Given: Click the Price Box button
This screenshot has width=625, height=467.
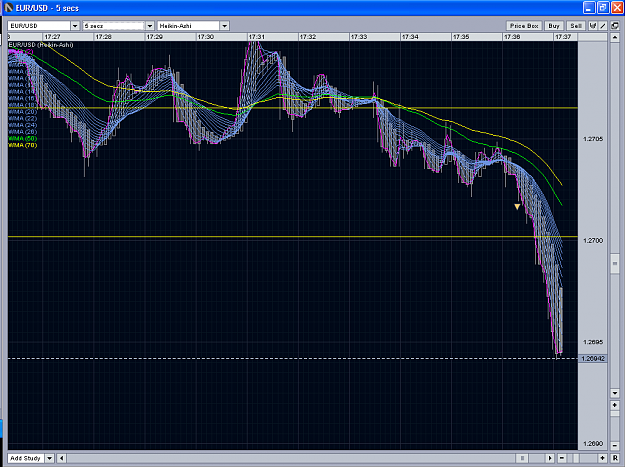Looking at the screenshot, I should pos(524,26).
